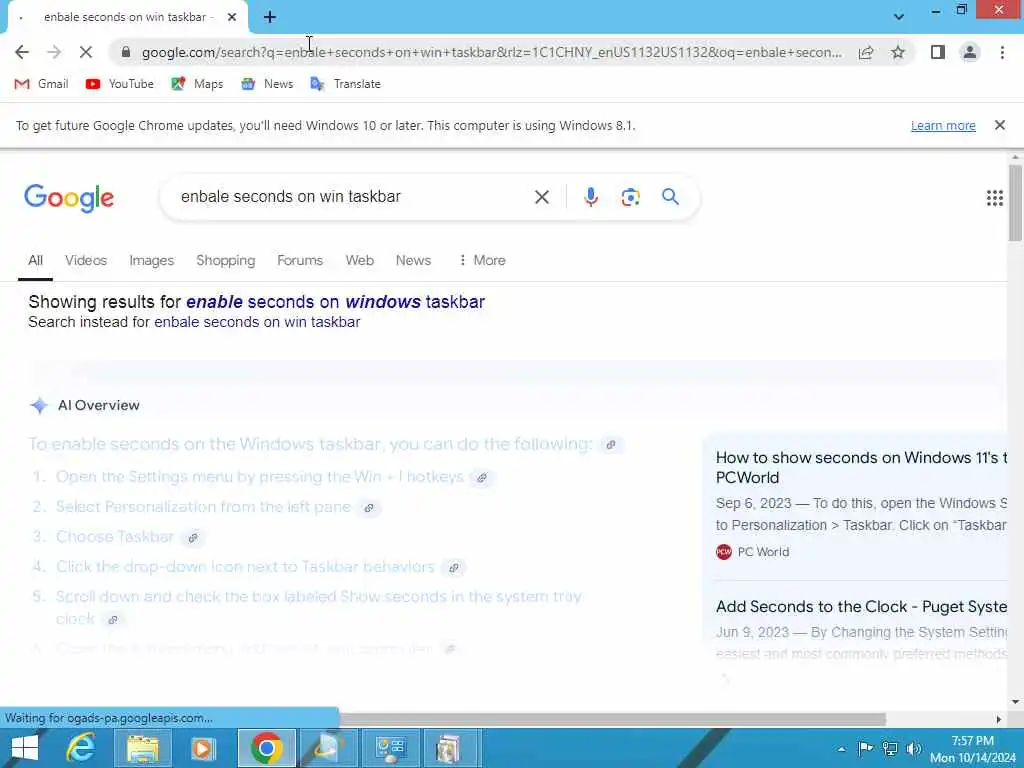Search by image with Google Lens
This screenshot has height=768, width=1024.
point(630,197)
